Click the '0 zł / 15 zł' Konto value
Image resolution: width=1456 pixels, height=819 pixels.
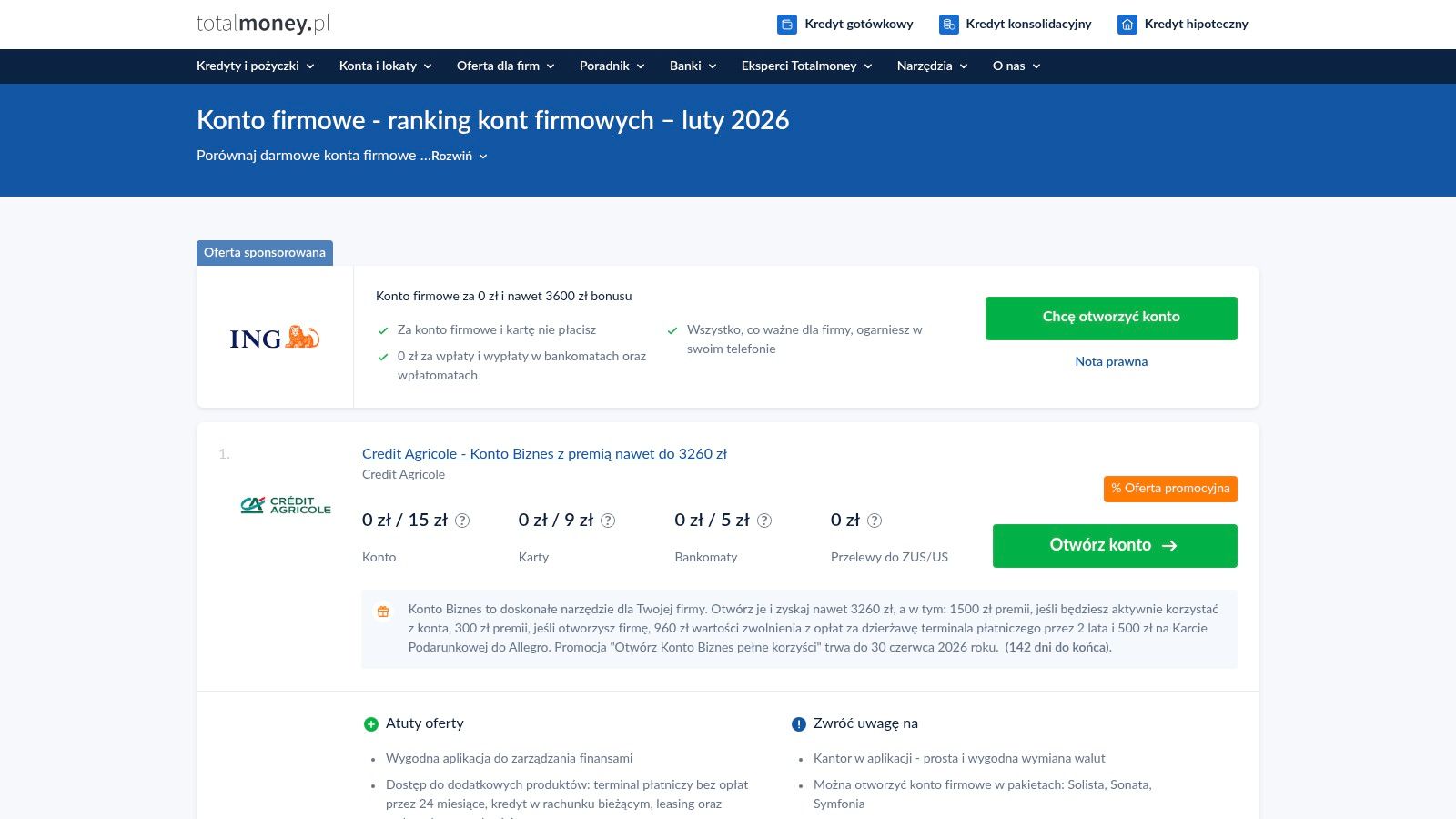pos(405,520)
